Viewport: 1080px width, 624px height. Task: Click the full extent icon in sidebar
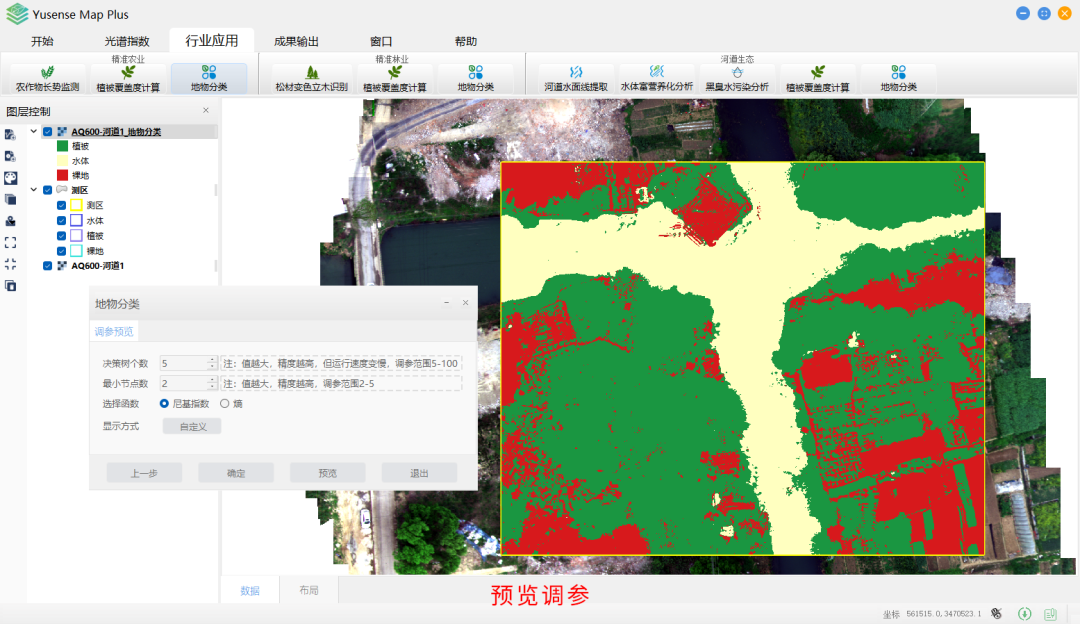point(10,242)
